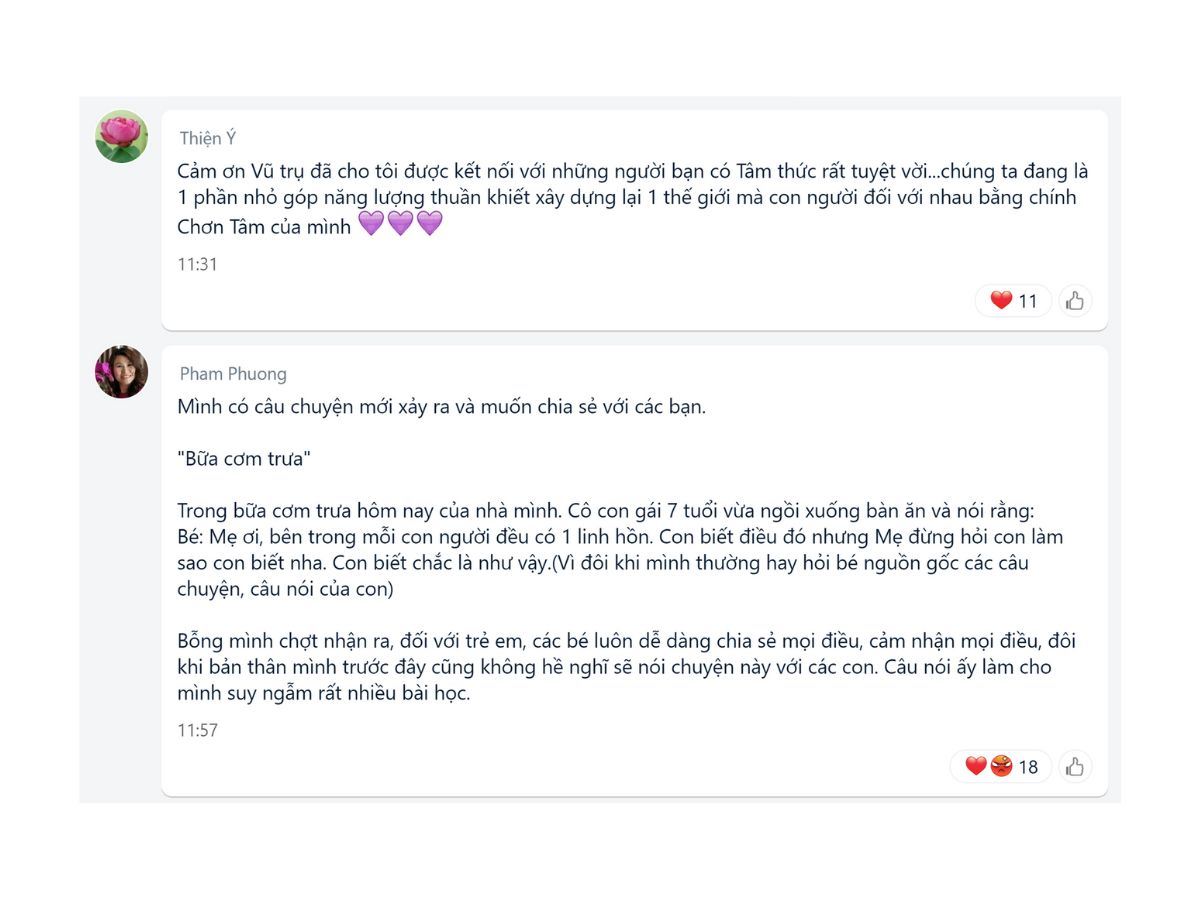
Task: Click the paragraph starting "Bỗng mình chợt nhận ra"
Action: (626, 667)
